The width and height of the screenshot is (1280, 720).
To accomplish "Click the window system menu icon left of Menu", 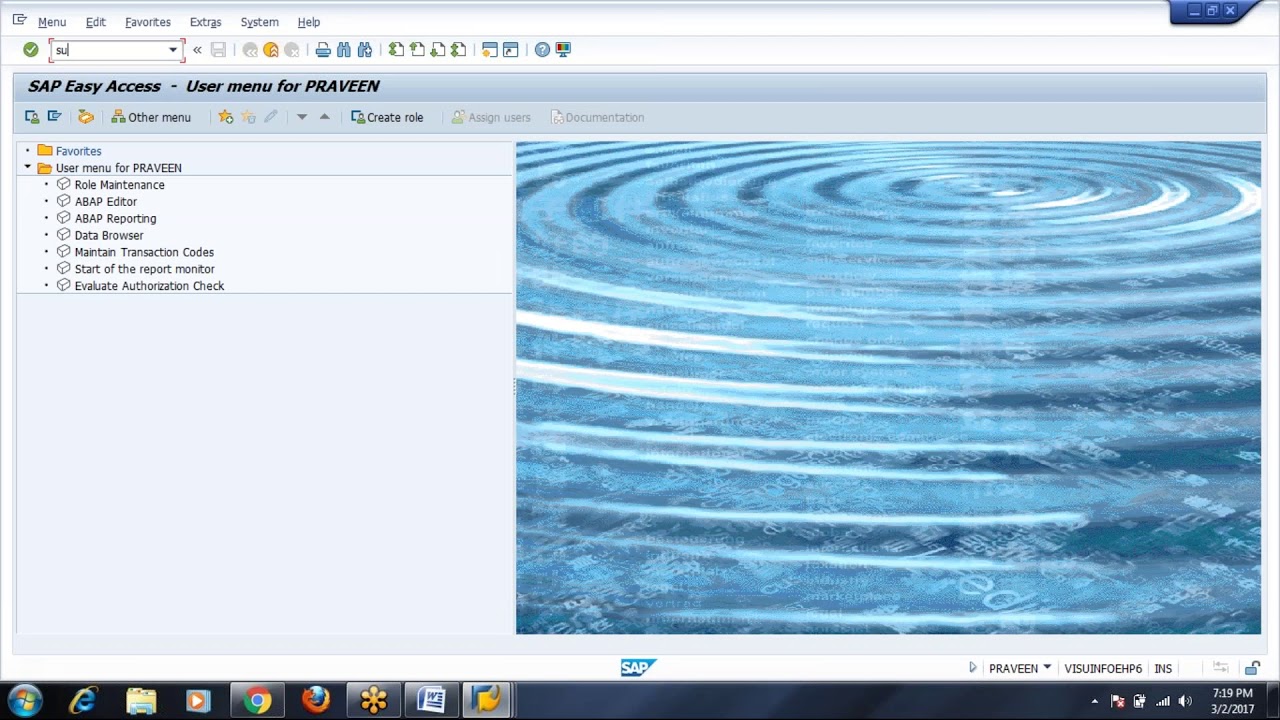I will pos(19,20).
